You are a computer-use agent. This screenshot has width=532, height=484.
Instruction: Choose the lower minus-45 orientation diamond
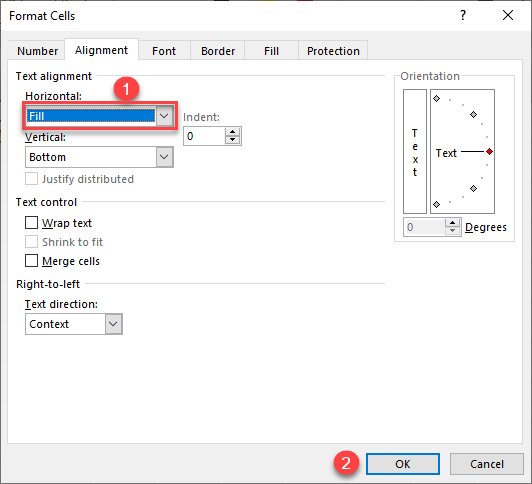[x=474, y=189]
